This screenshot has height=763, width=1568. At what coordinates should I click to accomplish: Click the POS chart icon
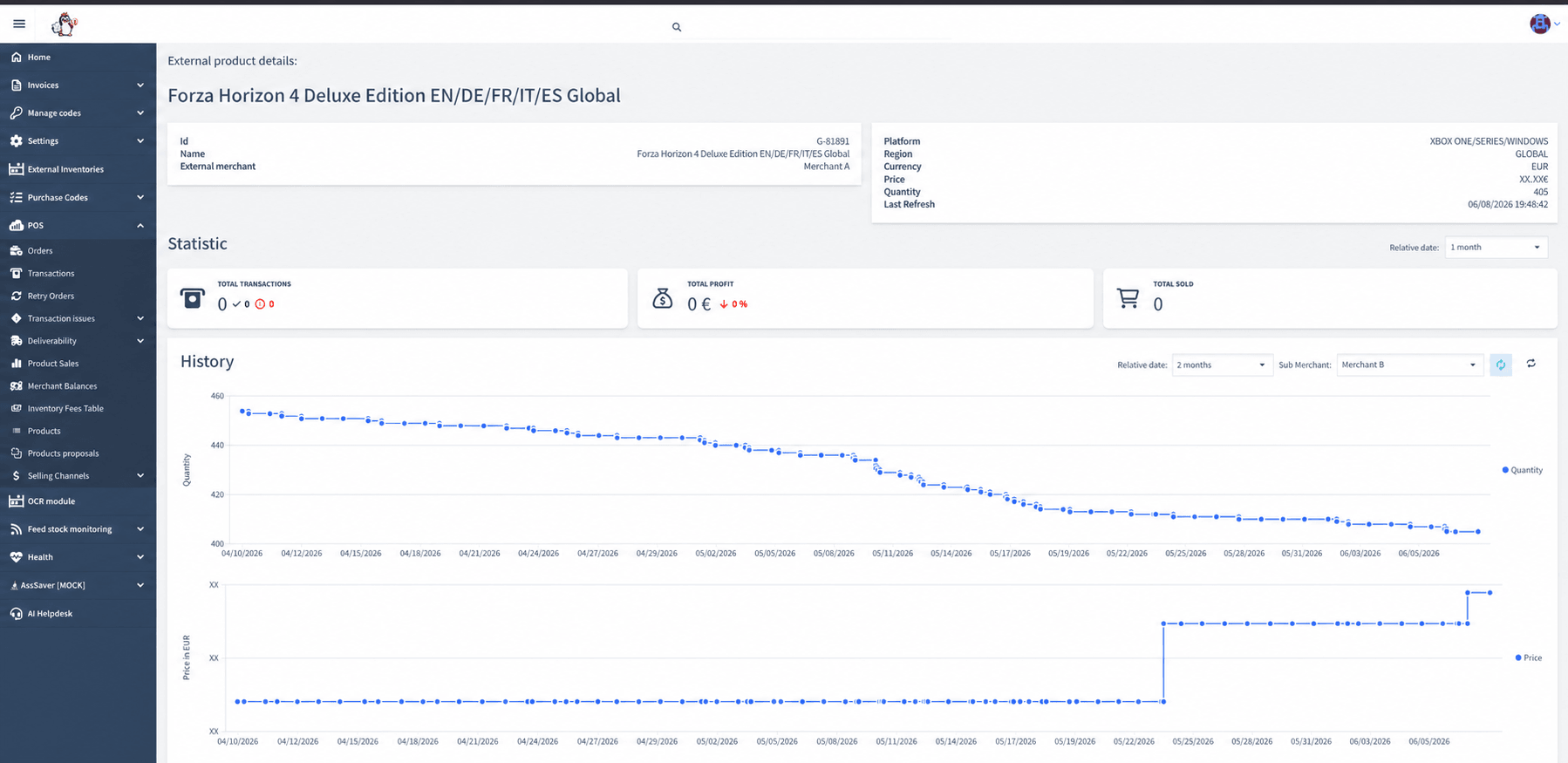(16, 225)
